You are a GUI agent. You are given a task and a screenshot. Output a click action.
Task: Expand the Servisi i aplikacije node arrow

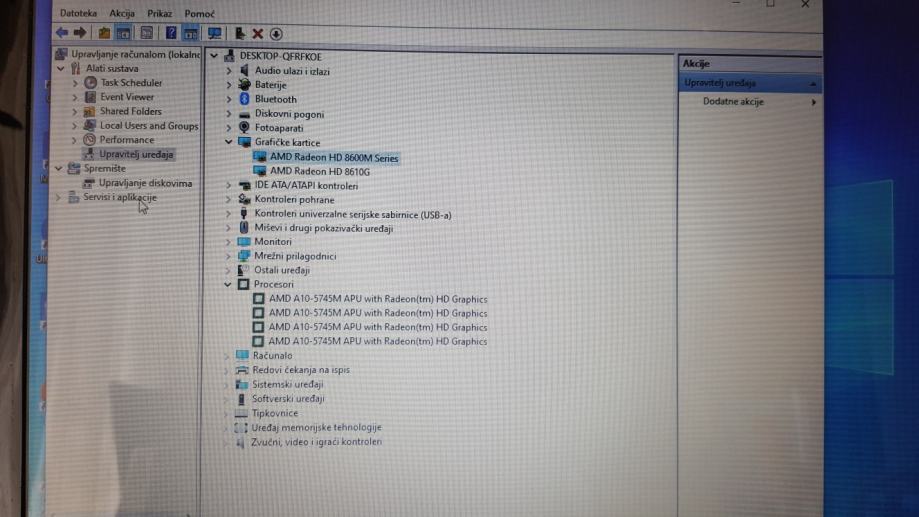coord(58,197)
